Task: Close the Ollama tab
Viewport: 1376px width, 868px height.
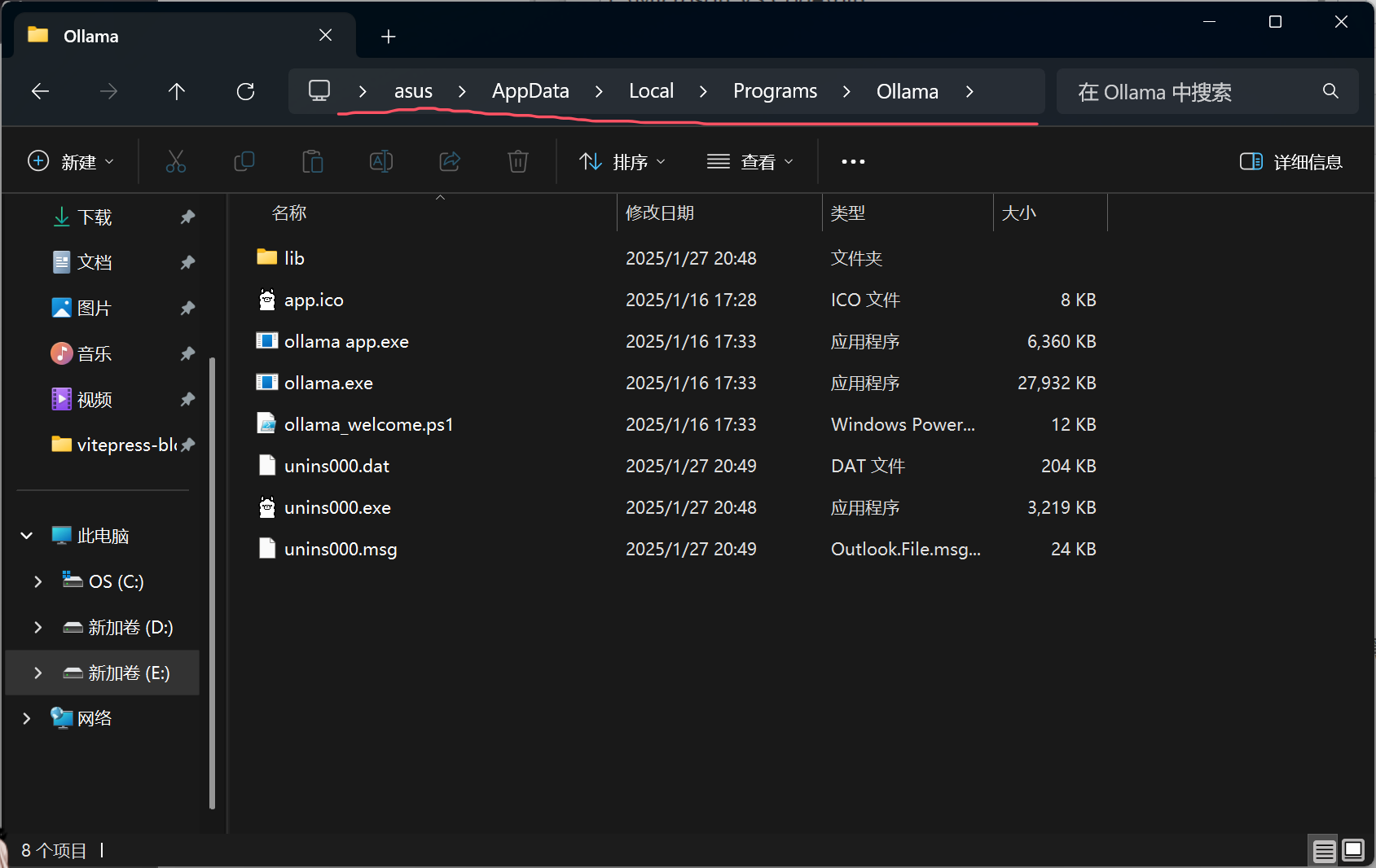Action: (x=325, y=35)
